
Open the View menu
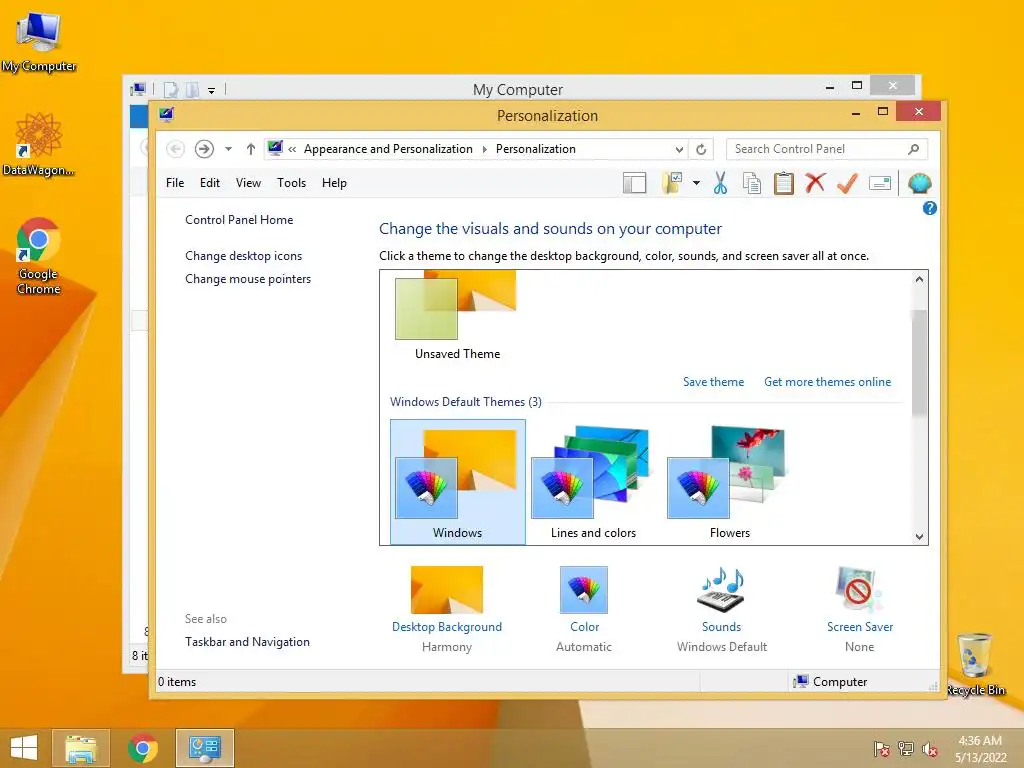click(x=248, y=183)
